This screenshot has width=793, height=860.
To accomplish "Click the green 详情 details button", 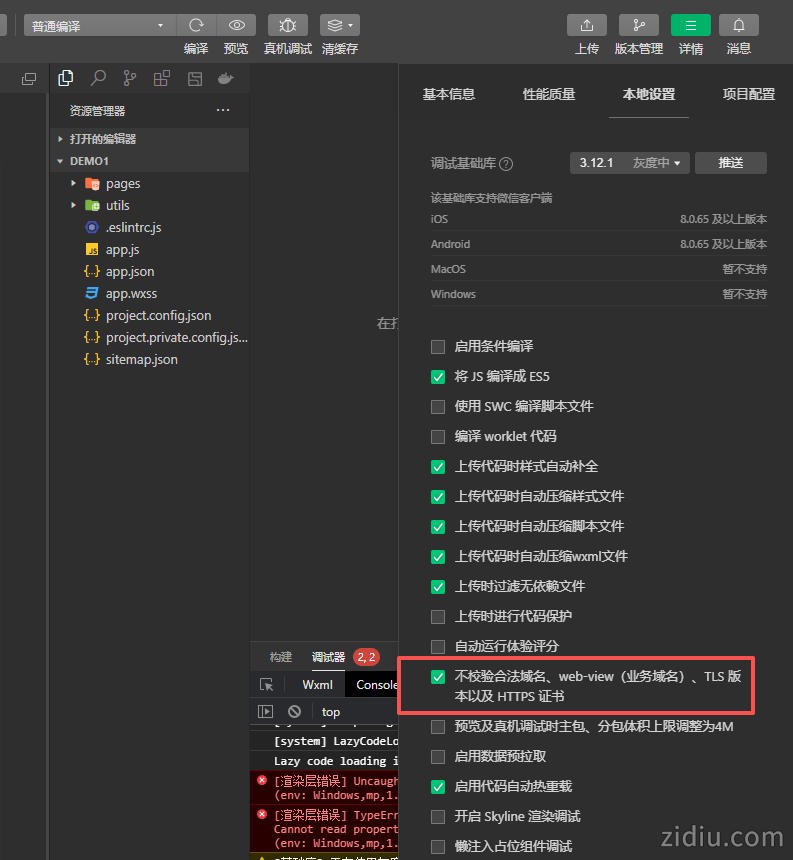I will click(x=690, y=25).
